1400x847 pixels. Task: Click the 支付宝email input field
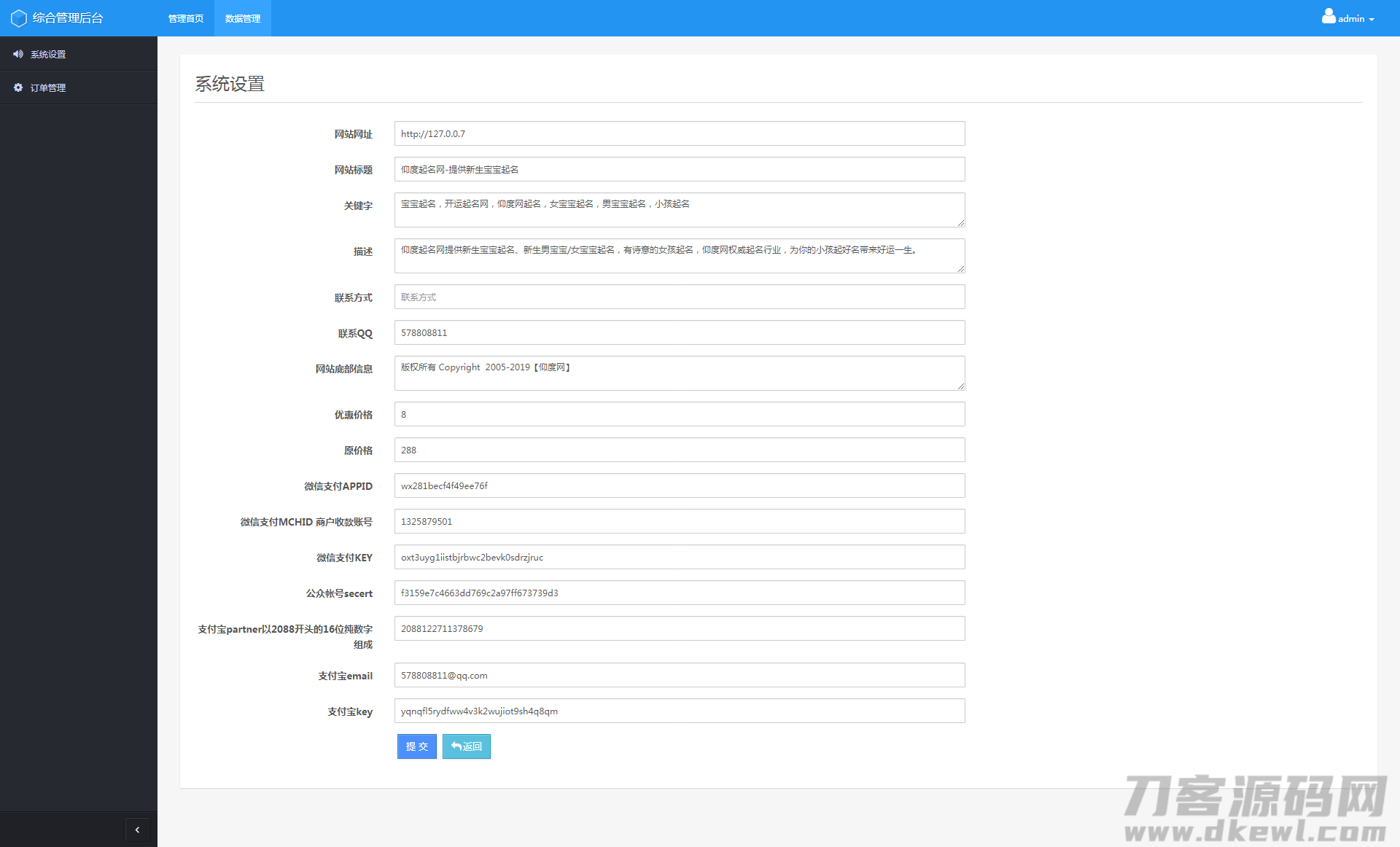tap(679, 675)
